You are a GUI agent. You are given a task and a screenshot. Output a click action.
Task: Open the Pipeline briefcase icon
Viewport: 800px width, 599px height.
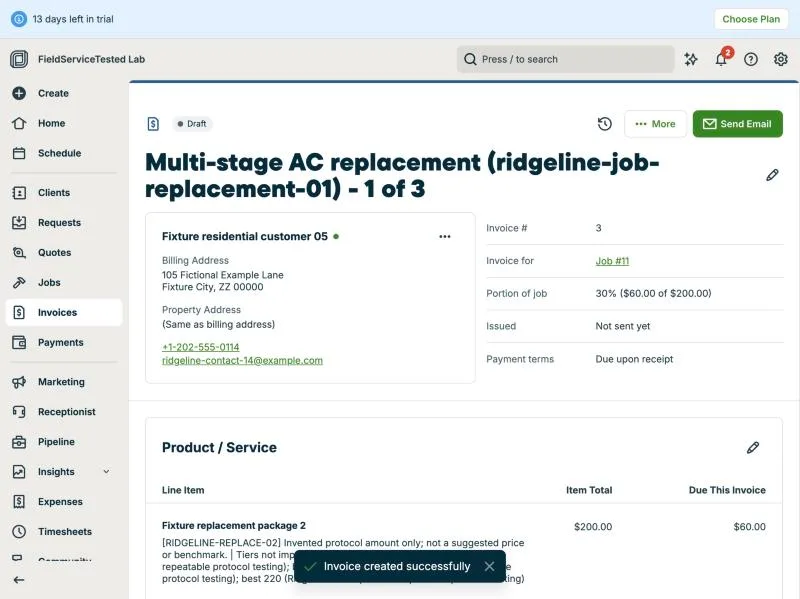[x=19, y=442]
